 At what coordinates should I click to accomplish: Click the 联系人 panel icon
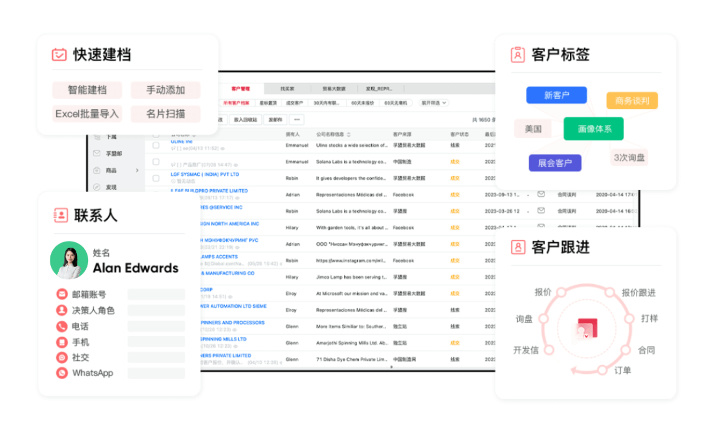click(x=59, y=215)
